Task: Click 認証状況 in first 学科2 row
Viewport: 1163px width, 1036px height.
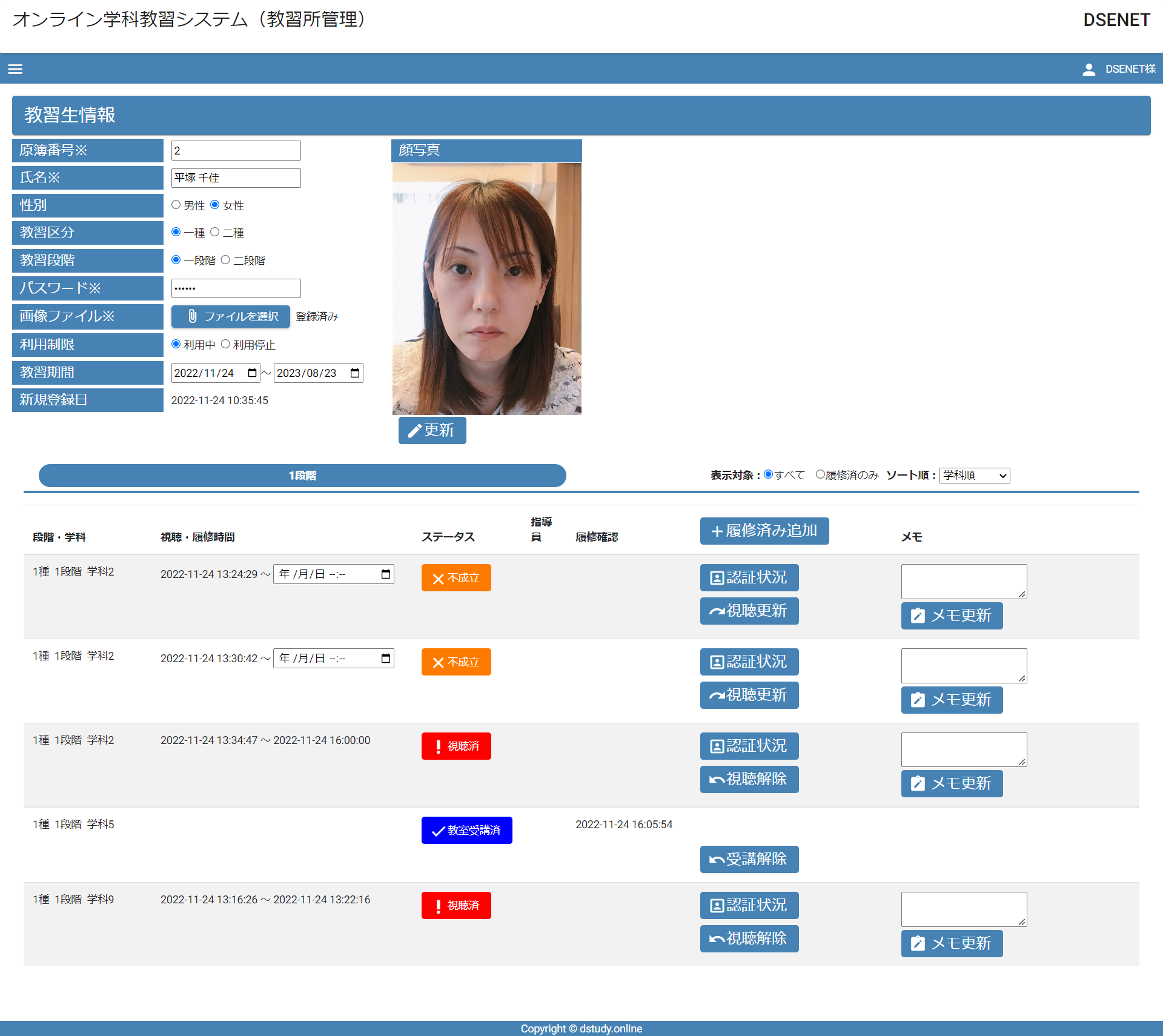Action: [x=749, y=577]
